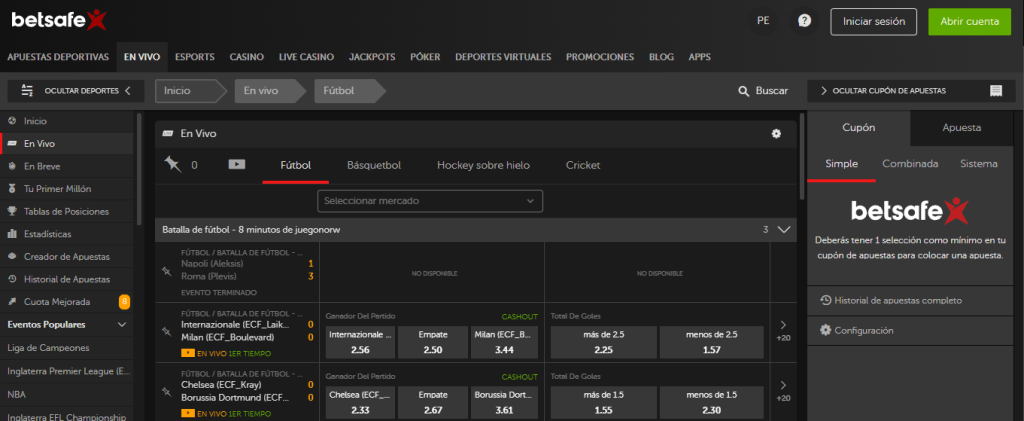This screenshot has width=1024, height=421.
Task: Click Estadísticas bar chart icon
Action: (x=12, y=234)
